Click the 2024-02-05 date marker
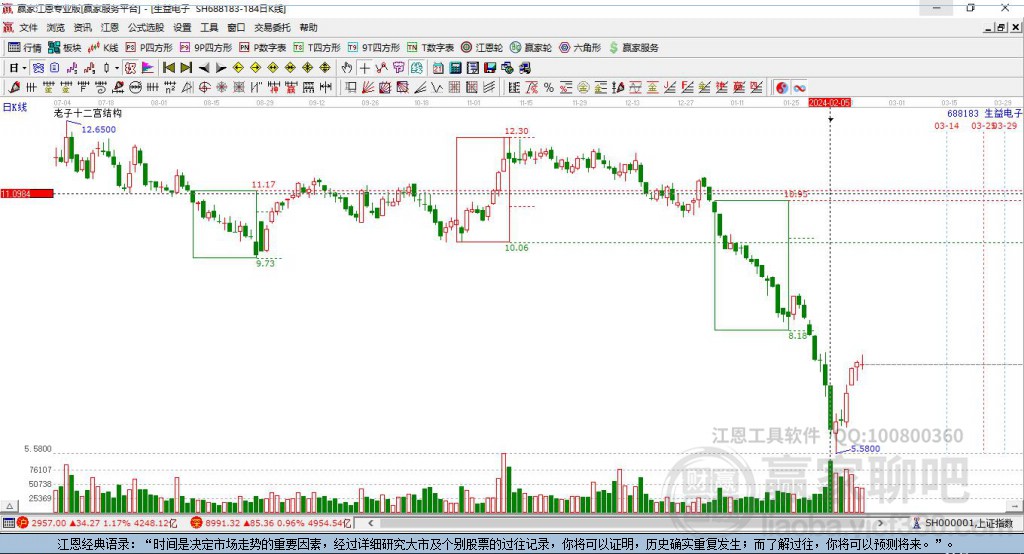This screenshot has height=554, width=1024. [x=829, y=103]
